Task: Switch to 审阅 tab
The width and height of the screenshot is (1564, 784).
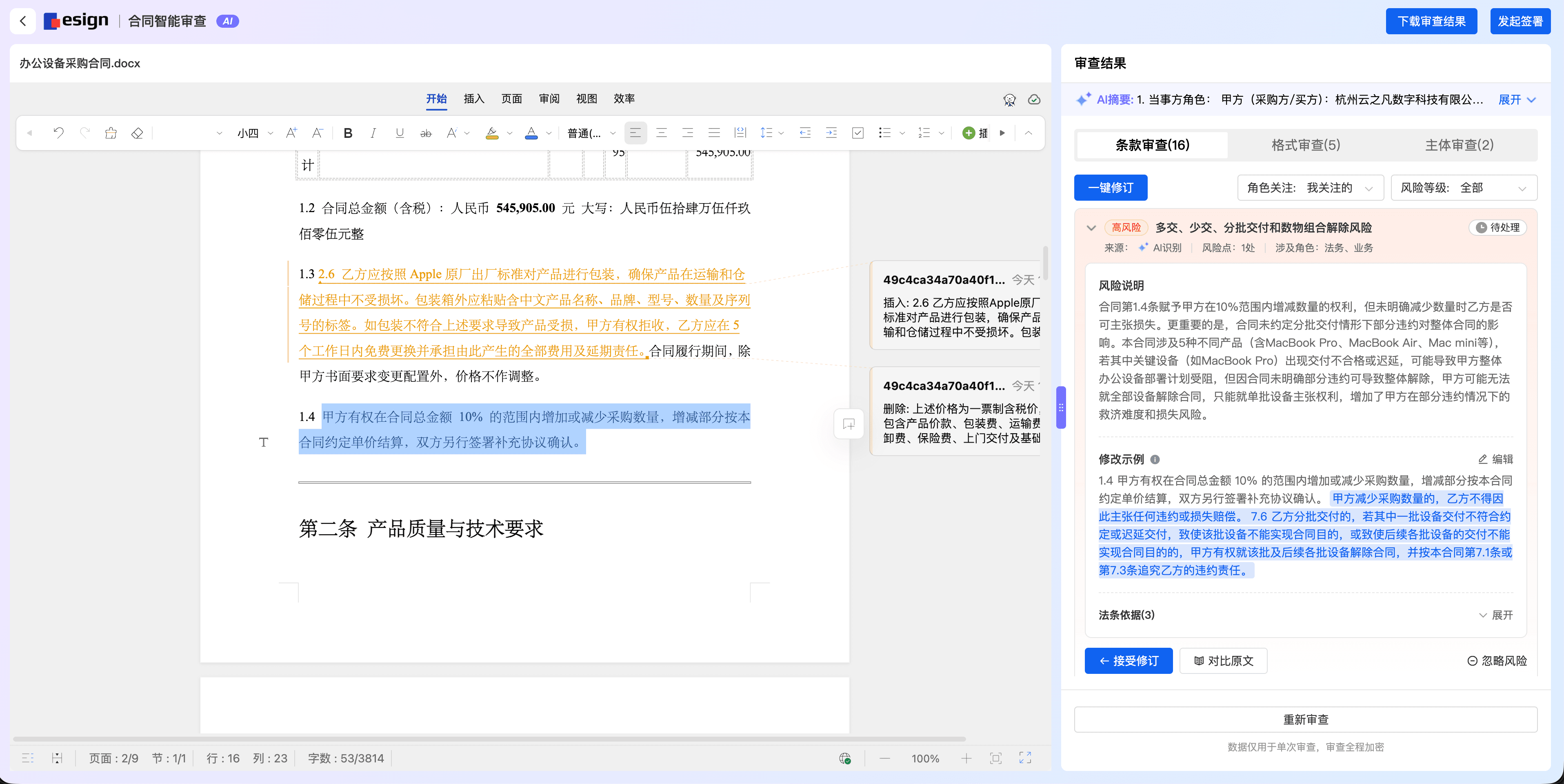Action: (x=549, y=99)
